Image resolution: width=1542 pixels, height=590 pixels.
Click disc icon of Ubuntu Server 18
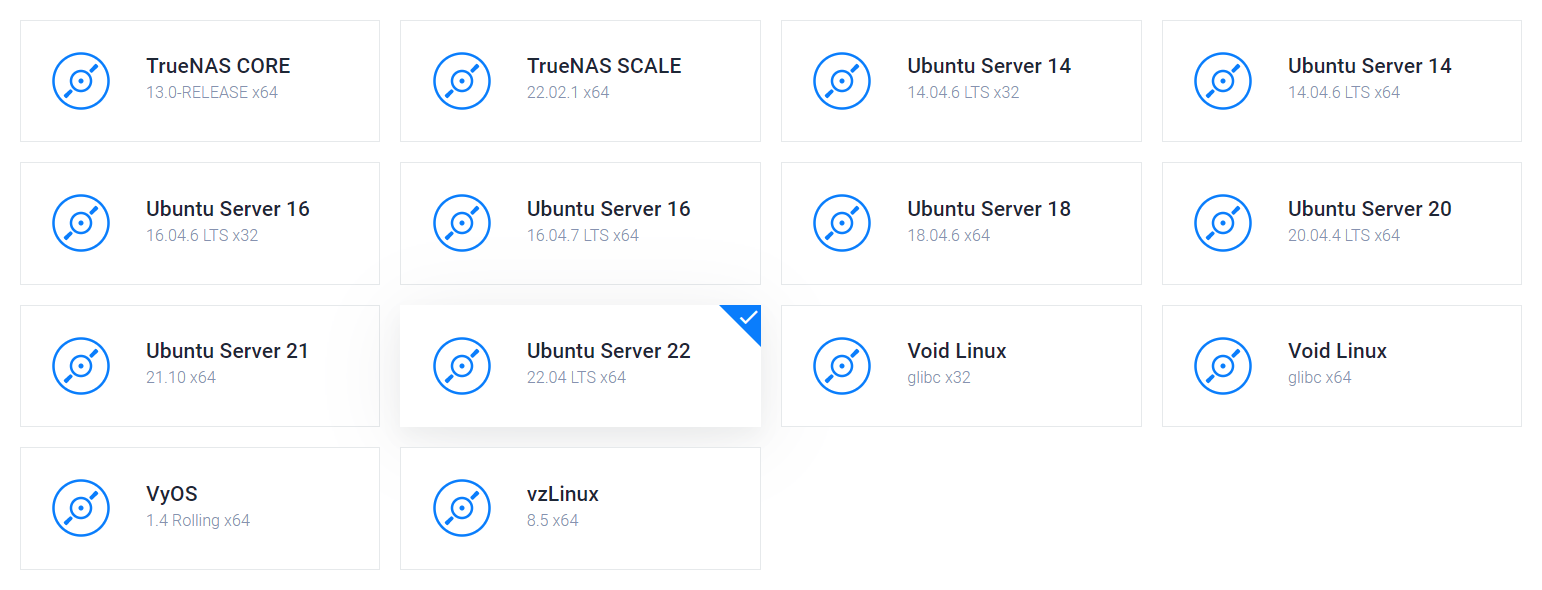pyautogui.click(x=842, y=223)
